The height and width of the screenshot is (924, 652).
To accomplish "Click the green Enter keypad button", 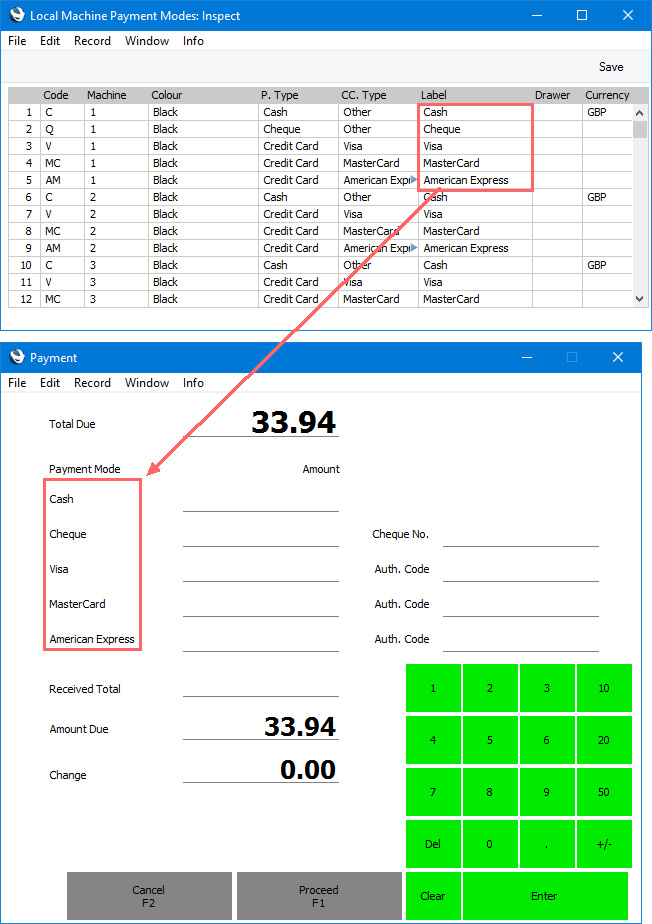I will click(x=545, y=896).
